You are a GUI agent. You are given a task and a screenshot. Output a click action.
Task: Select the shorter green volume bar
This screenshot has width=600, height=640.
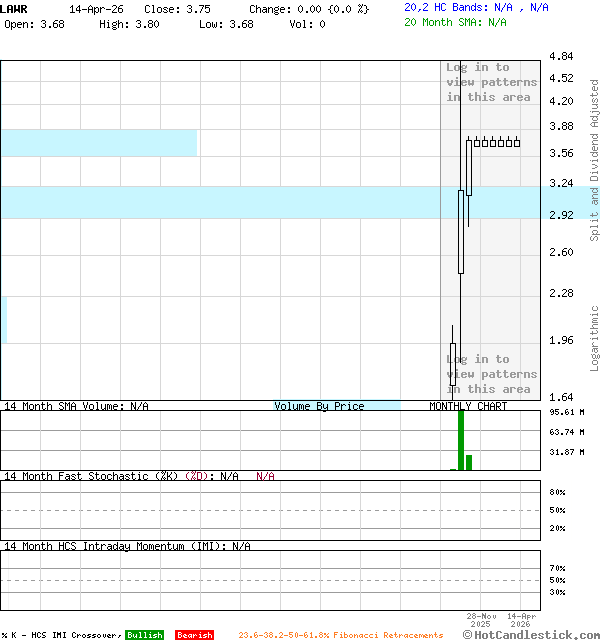click(469, 462)
